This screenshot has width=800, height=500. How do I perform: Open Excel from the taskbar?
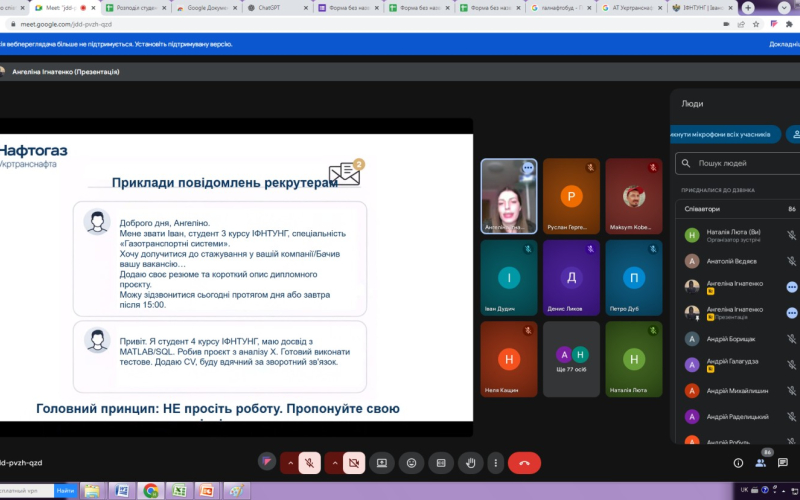point(179,491)
